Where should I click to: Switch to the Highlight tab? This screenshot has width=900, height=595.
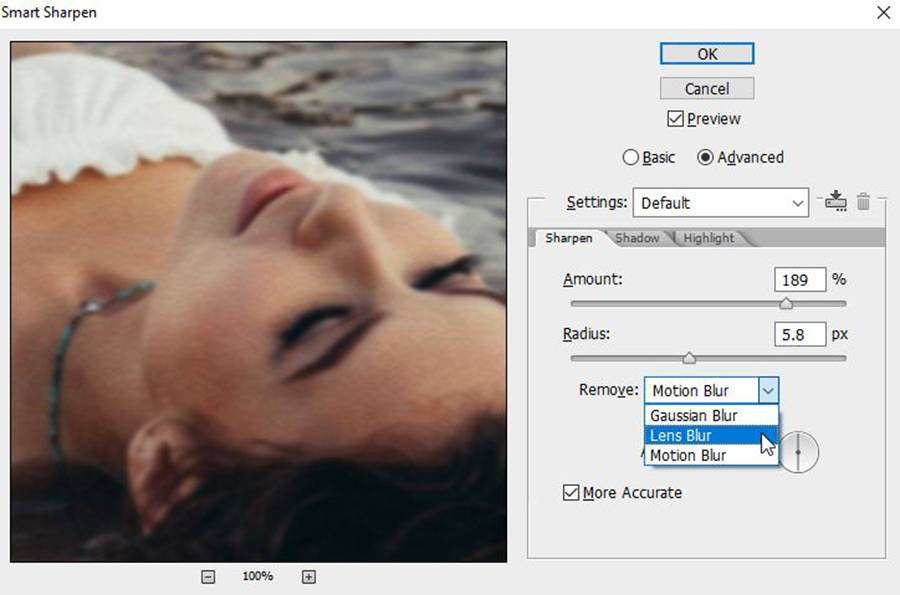tap(709, 238)
